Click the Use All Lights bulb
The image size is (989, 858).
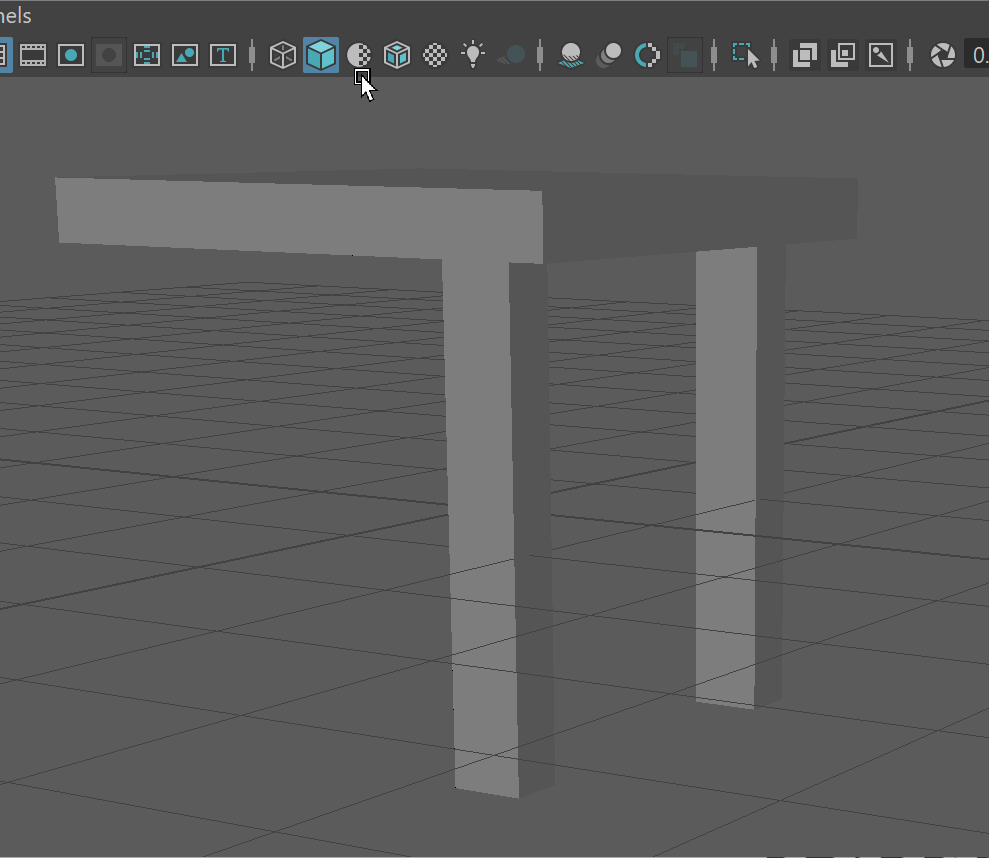tap(473, 55)
